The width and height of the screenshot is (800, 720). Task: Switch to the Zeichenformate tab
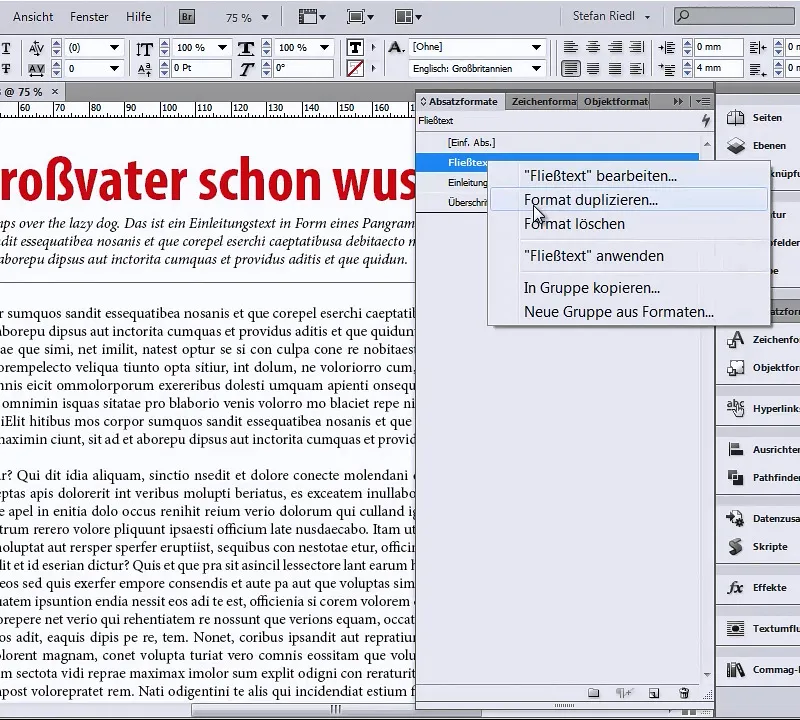click(x=543, y=102)
